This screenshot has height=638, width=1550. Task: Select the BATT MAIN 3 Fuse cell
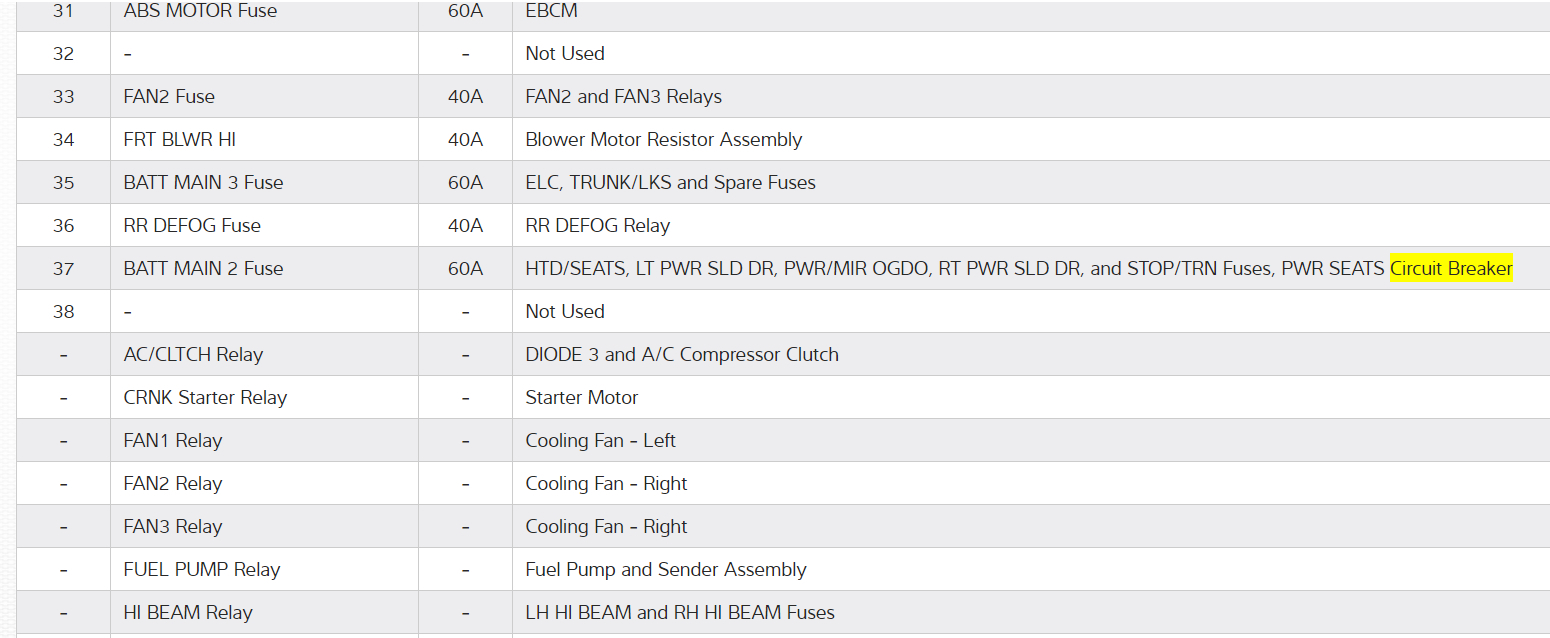pos(203,183)
